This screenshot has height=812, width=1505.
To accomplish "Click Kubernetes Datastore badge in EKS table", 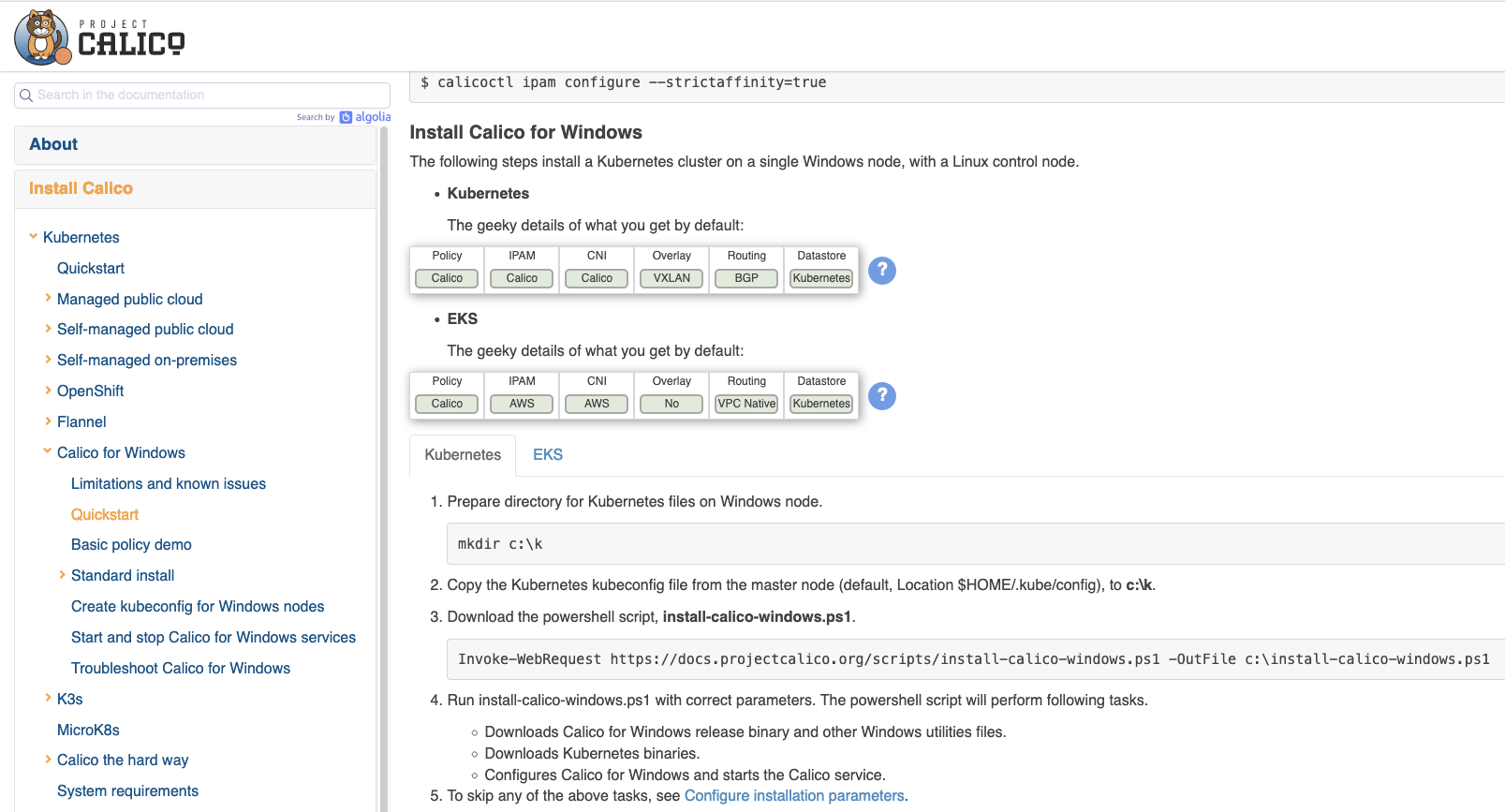I will point(821,404).
